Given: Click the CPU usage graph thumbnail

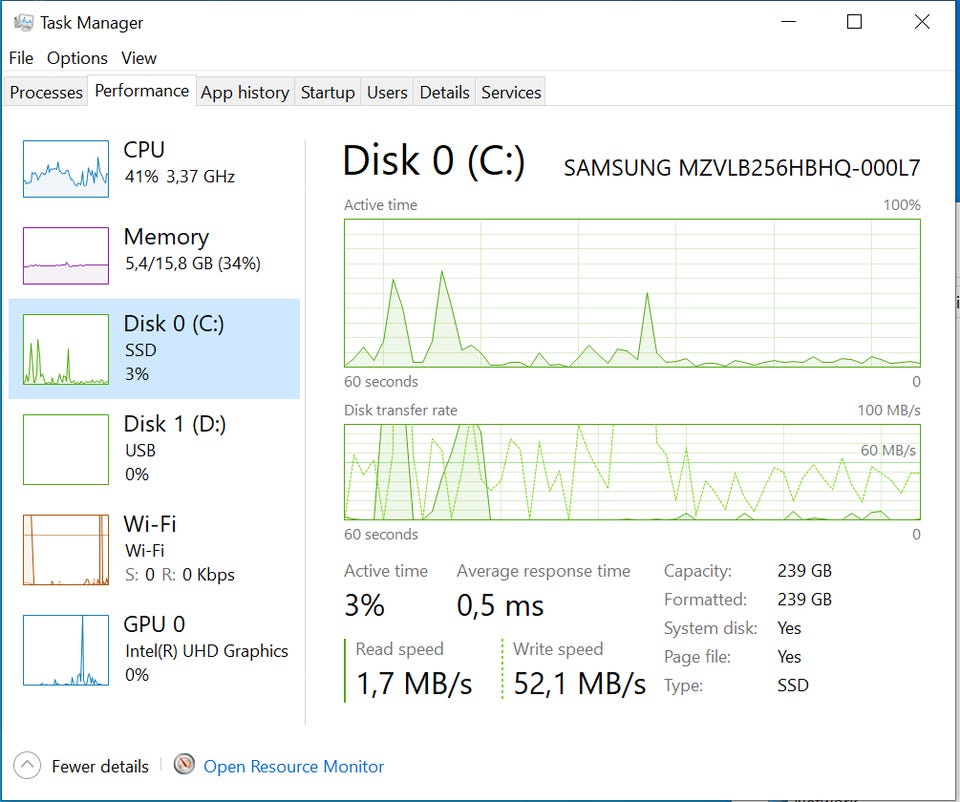Looking at the screenshot, I should [66, 169].
